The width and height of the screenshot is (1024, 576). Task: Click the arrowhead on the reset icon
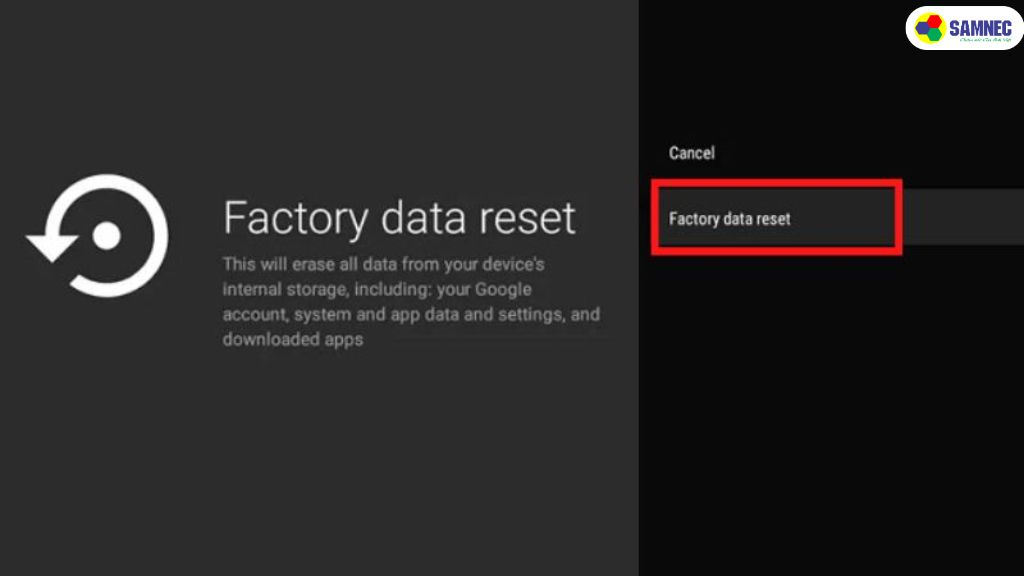48,245
